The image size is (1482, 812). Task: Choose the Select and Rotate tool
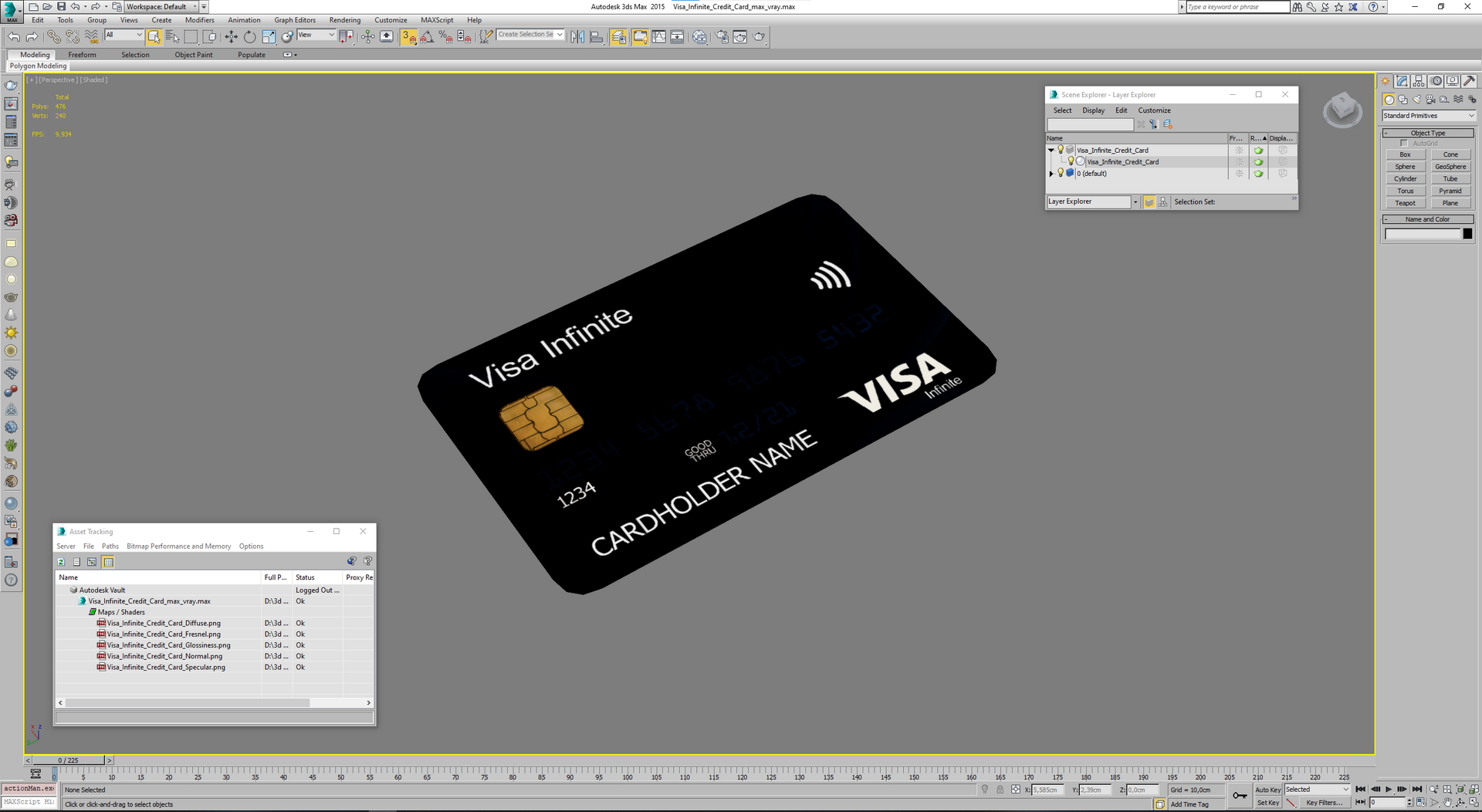tap(249, 36)
